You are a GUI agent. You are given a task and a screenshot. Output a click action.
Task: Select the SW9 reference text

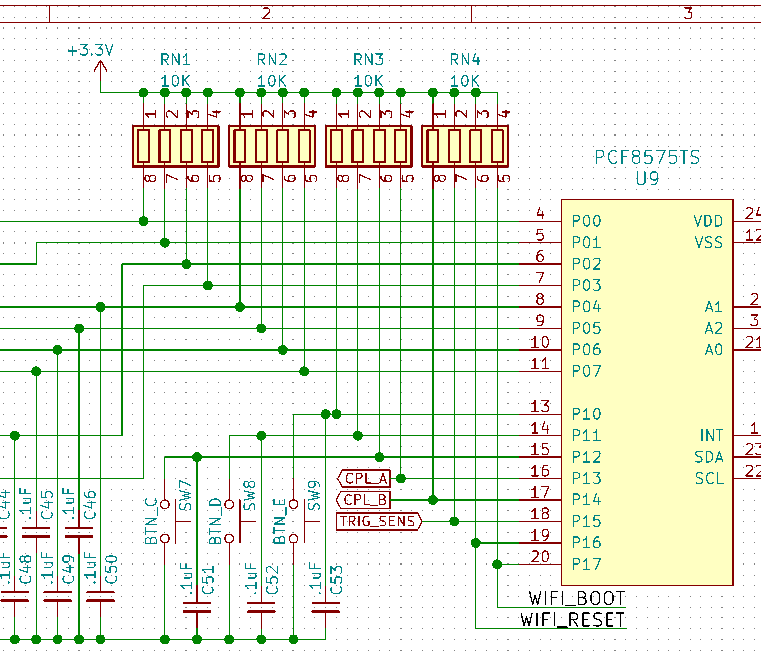(314, 495)
